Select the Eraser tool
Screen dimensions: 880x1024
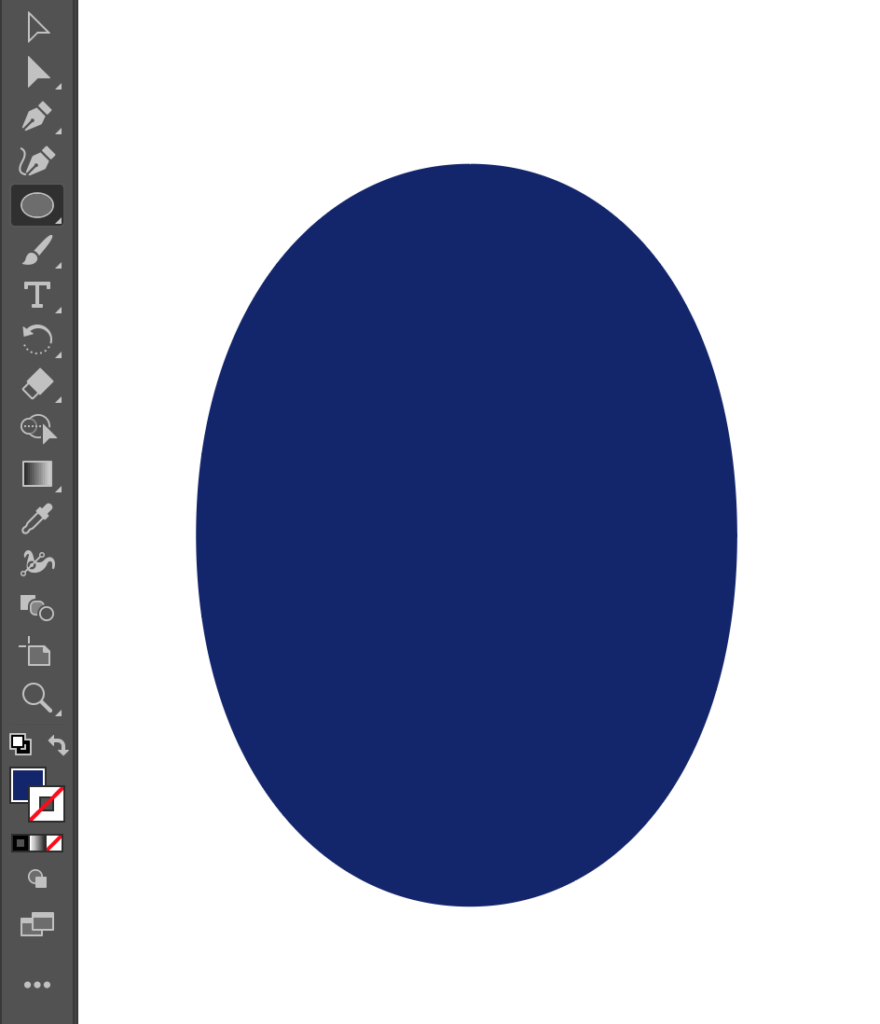37,384
